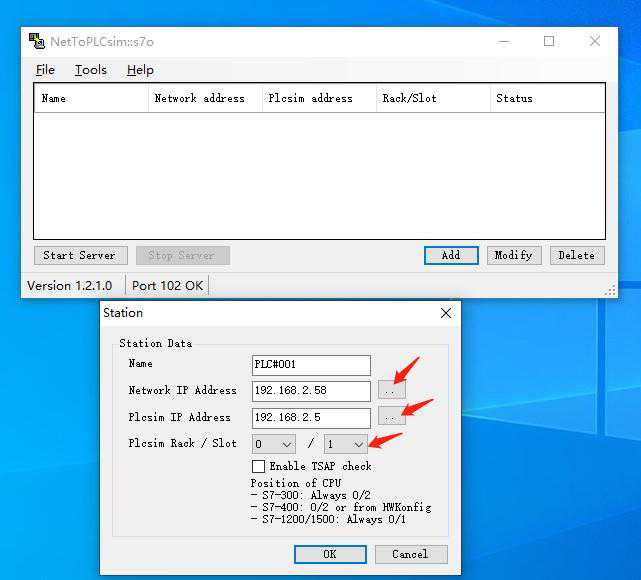Enable TSAP check checkbox
This screenshot has height=580, width=641.
click(x=259, y=466)
